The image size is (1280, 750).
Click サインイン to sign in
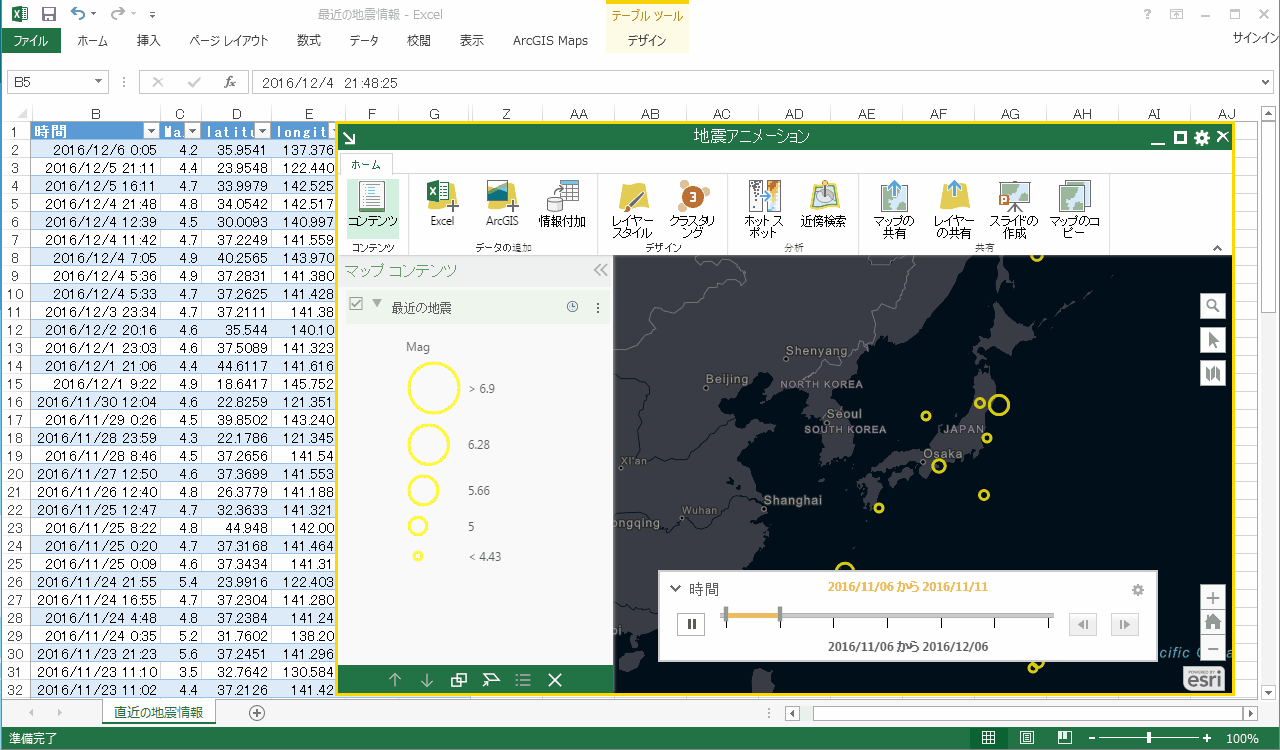pos(1255,38)
